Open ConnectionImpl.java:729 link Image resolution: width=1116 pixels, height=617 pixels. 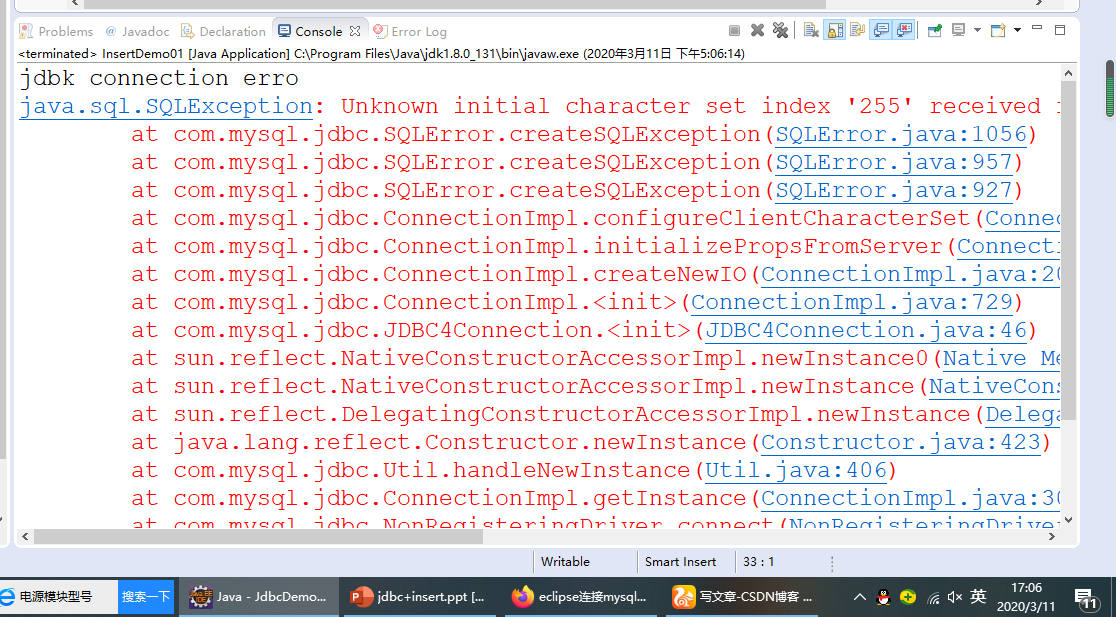852,302
